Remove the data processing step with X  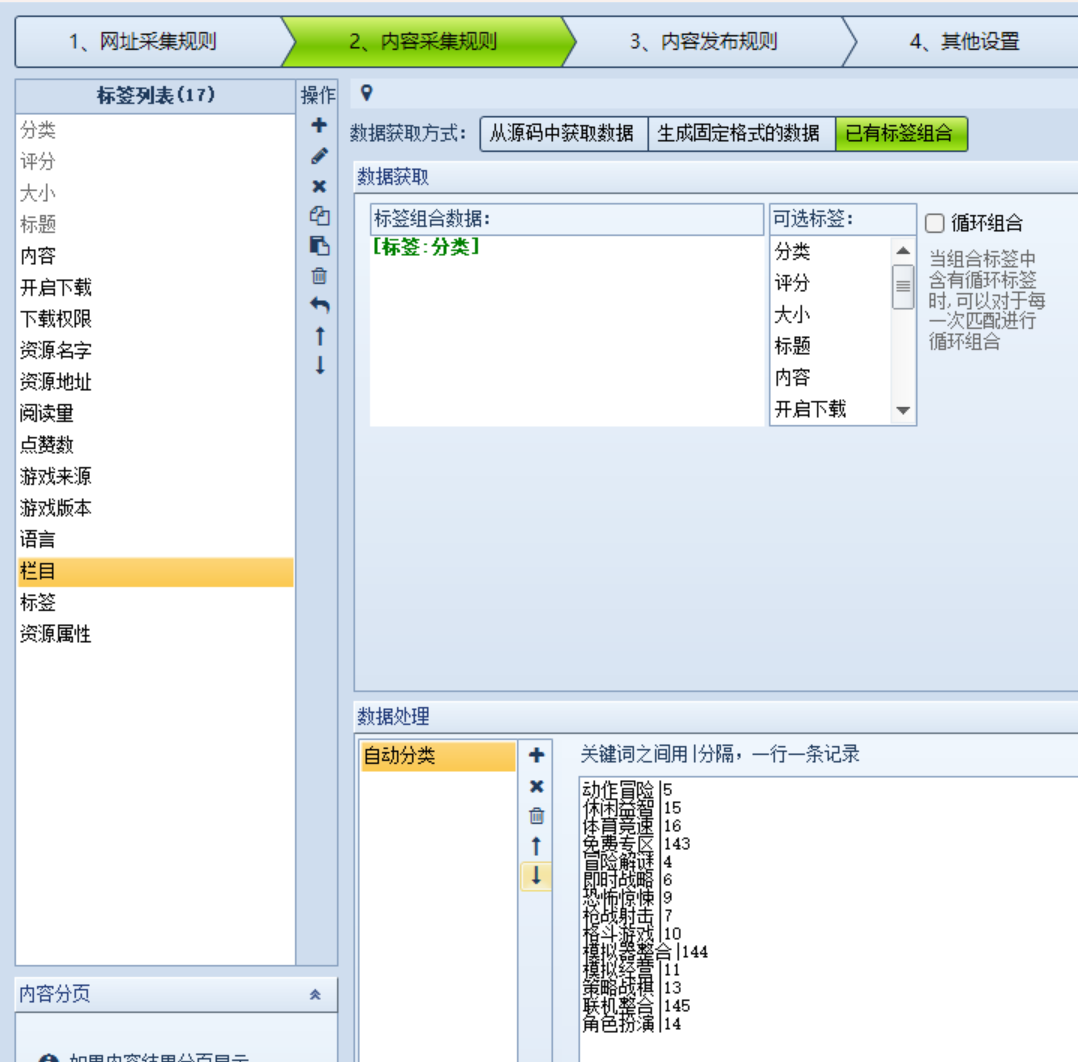(536, 786)
